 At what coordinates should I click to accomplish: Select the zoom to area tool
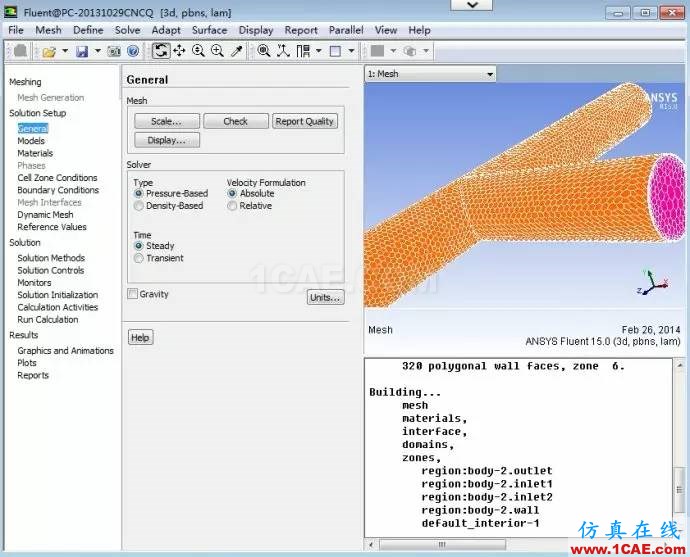point(217,51)
